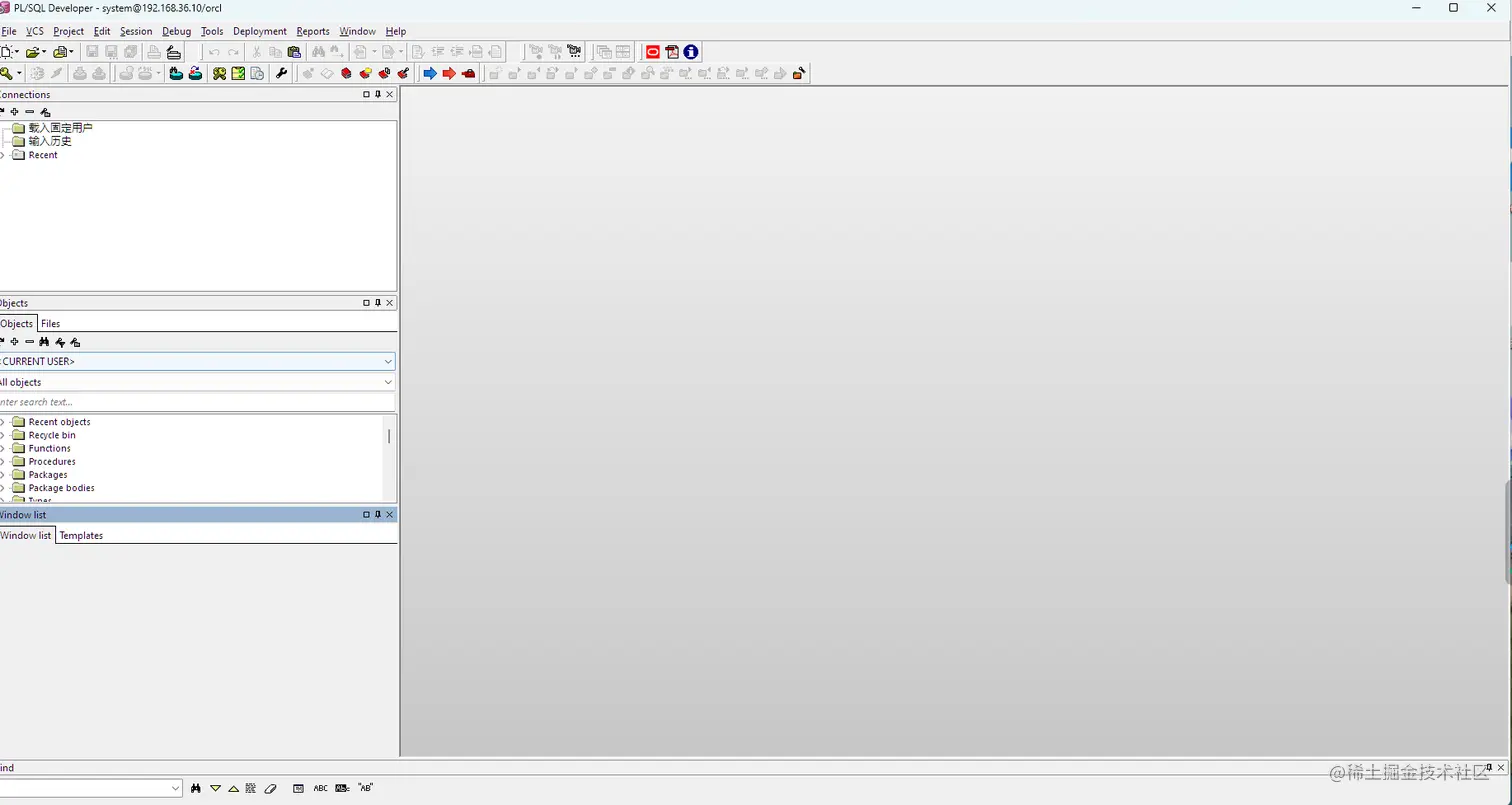Pin the Objects panel
This screenshot has width=1512, height=805.
click(378, 303)
